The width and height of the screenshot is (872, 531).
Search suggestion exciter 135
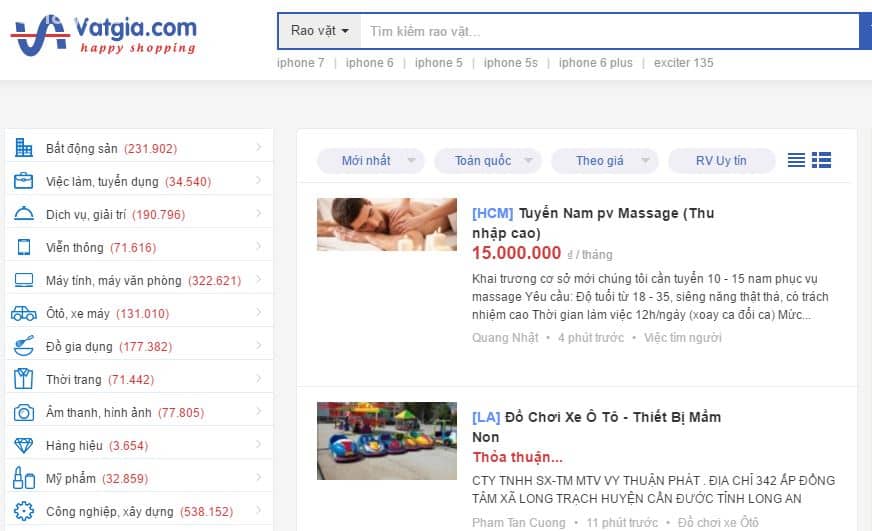coord(683,63)
